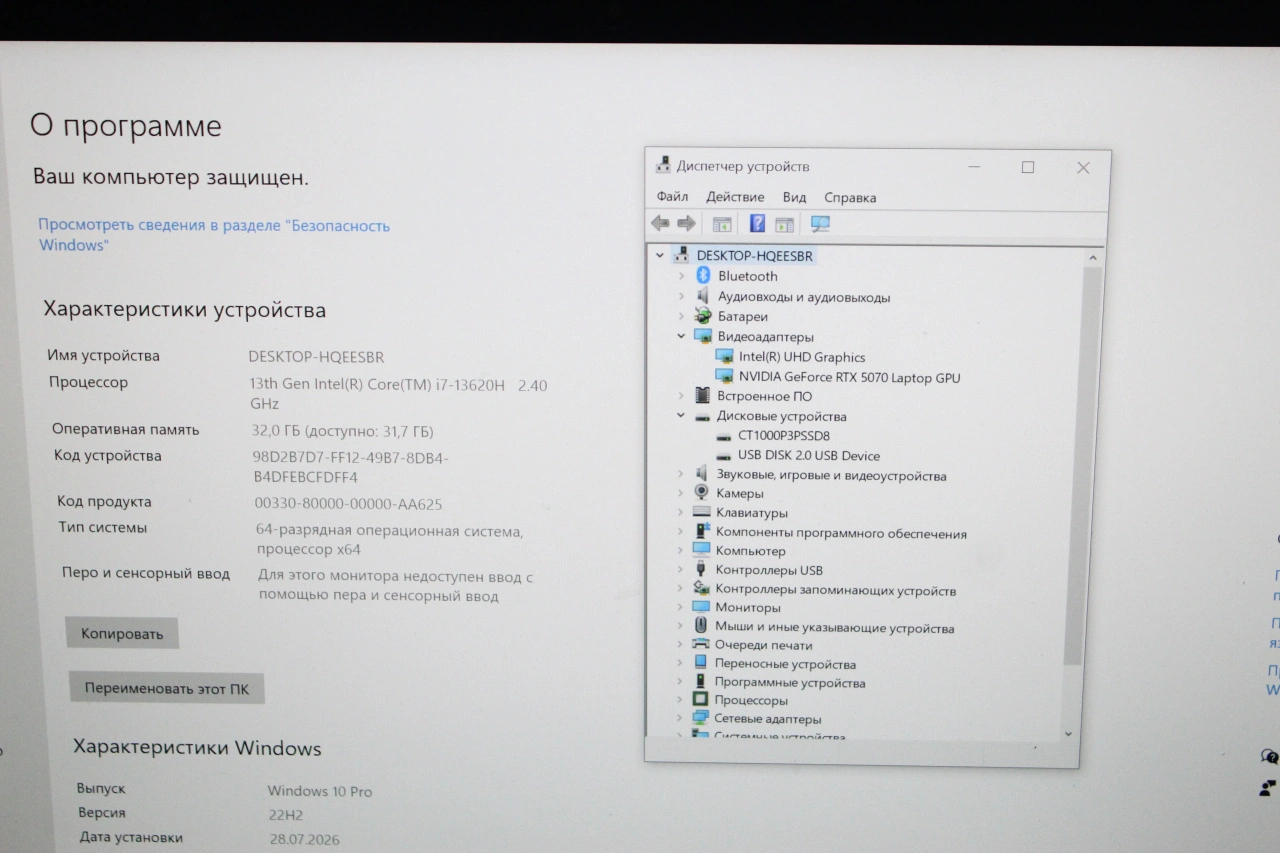This screenshot has height=853, width=1280.
Task: Click the Копировать button
Action: (122, 633)
